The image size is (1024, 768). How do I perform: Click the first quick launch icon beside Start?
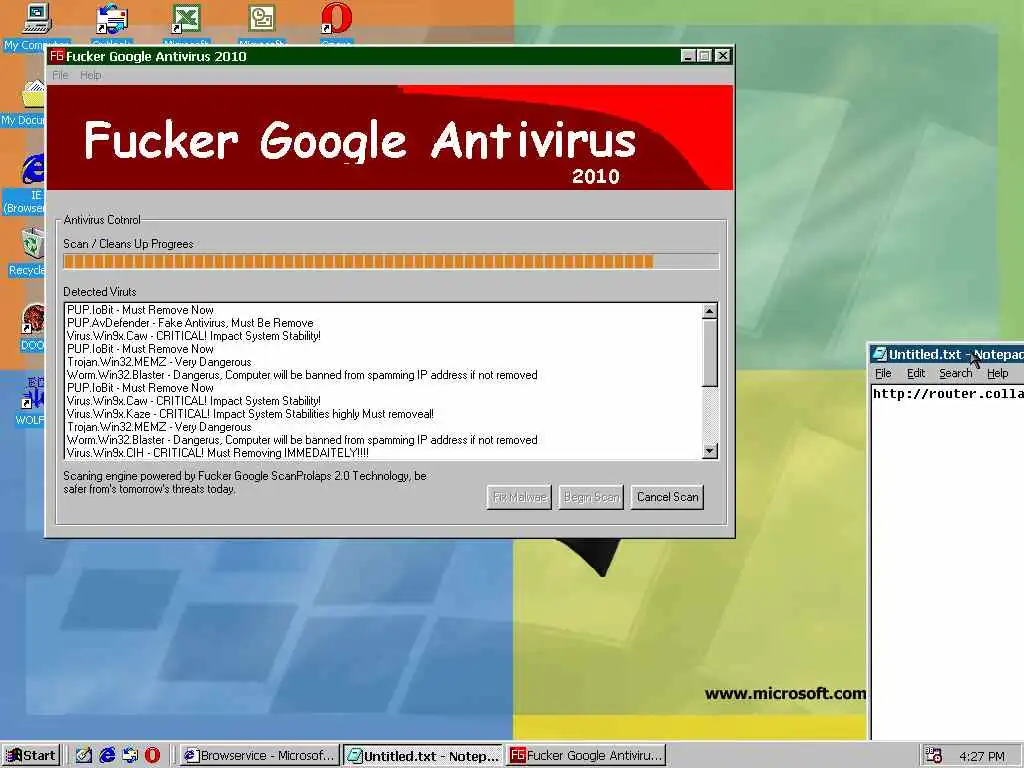pyautogui.click(x=84, y=756)
